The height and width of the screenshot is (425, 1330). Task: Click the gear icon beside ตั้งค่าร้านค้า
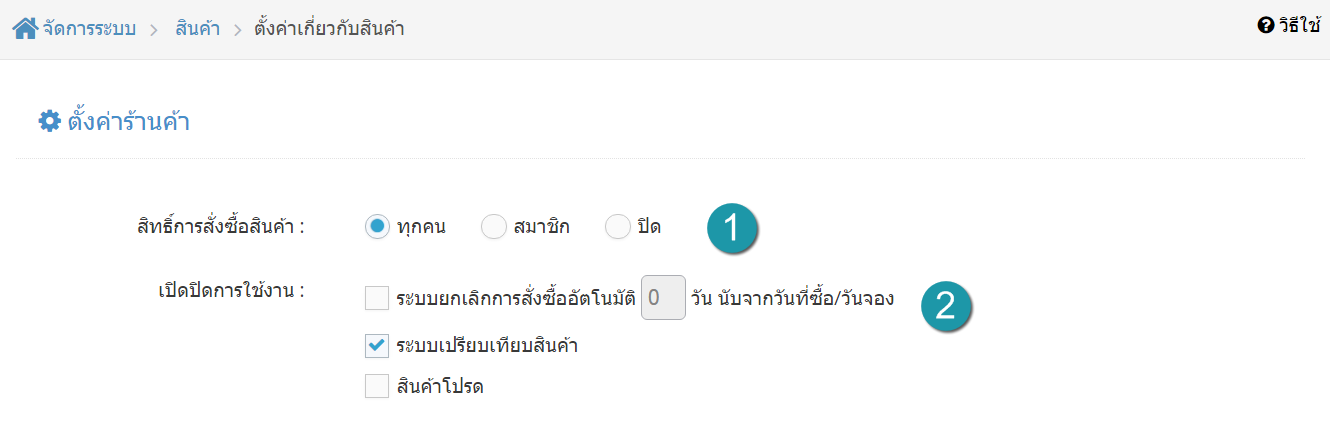(x=49, y=122)
